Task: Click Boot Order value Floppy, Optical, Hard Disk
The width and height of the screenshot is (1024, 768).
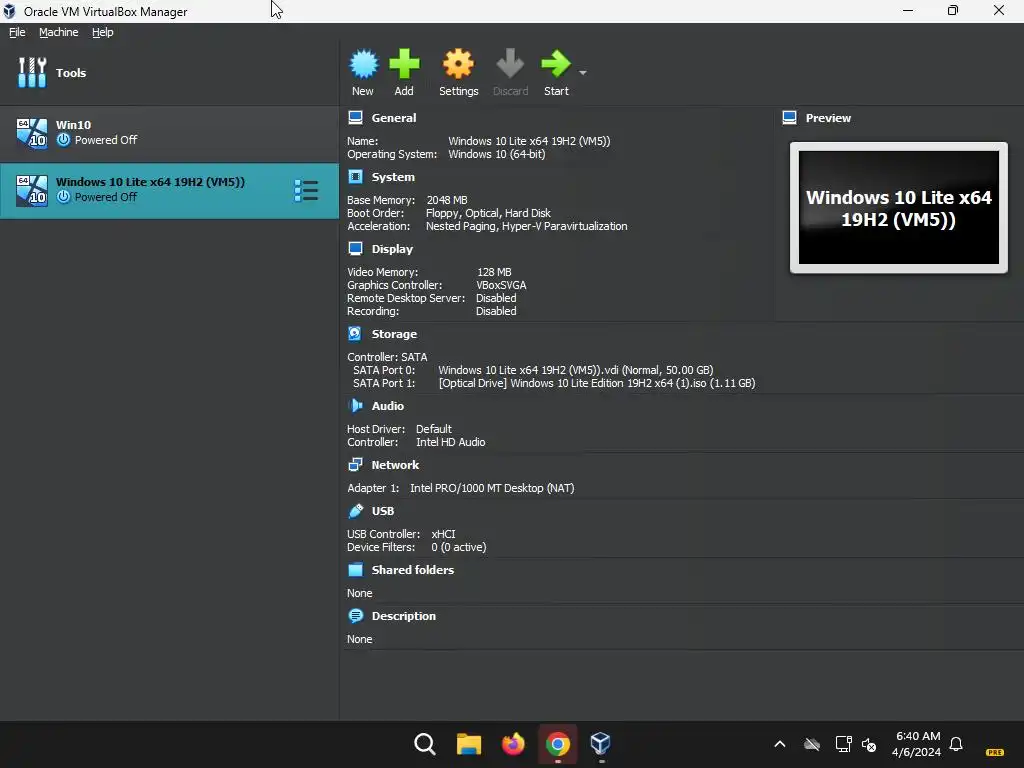Action: coord(488,213)
